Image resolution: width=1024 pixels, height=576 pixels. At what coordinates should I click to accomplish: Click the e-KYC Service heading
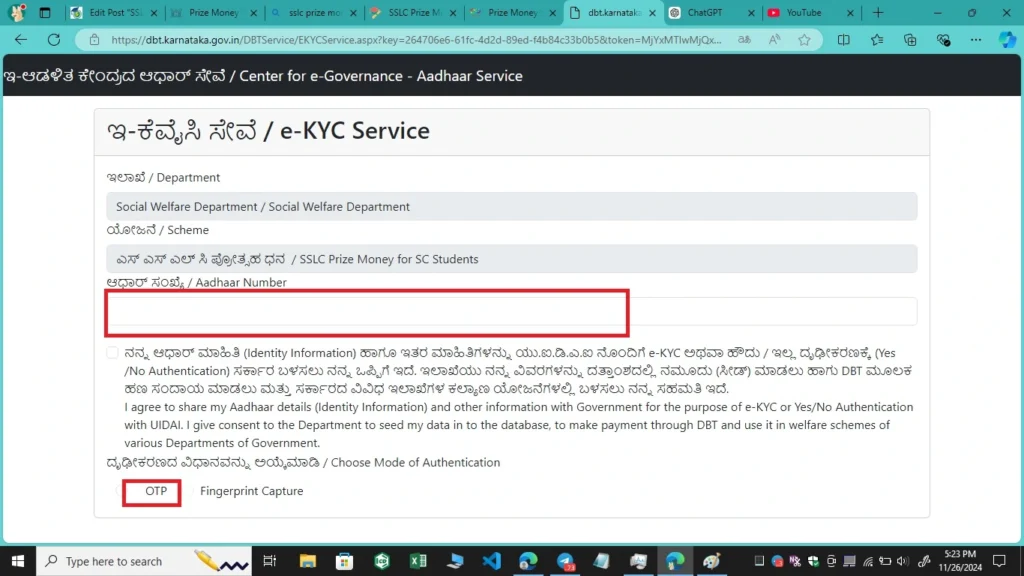268,131
